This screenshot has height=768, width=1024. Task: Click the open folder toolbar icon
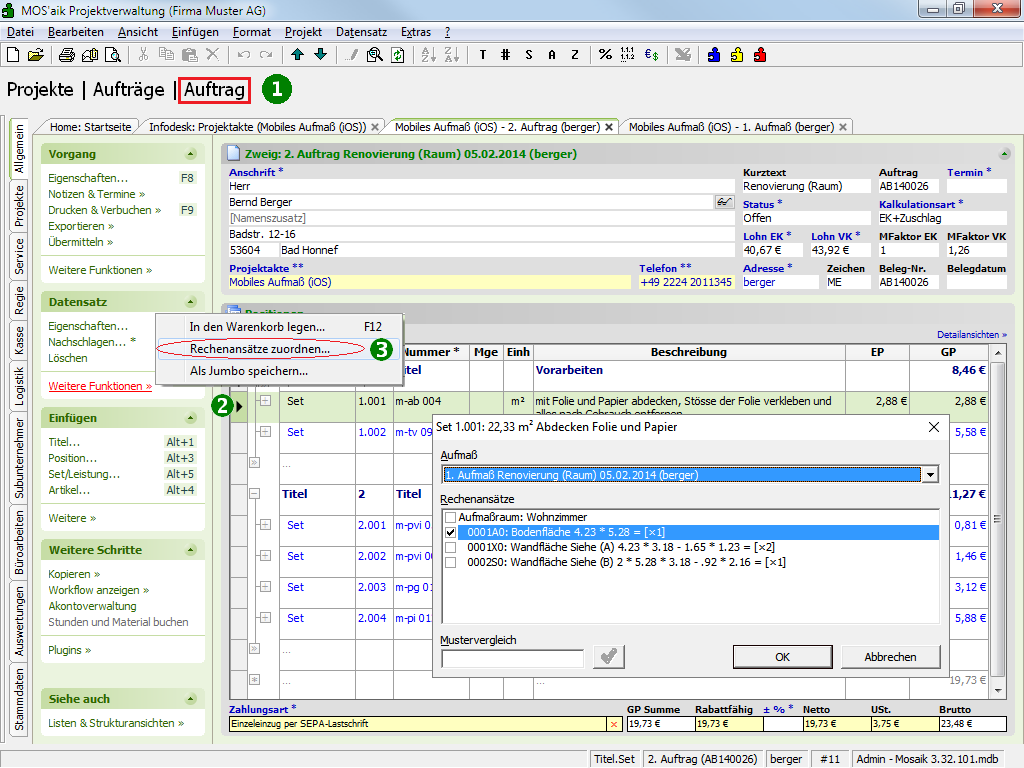click(36, 55)
